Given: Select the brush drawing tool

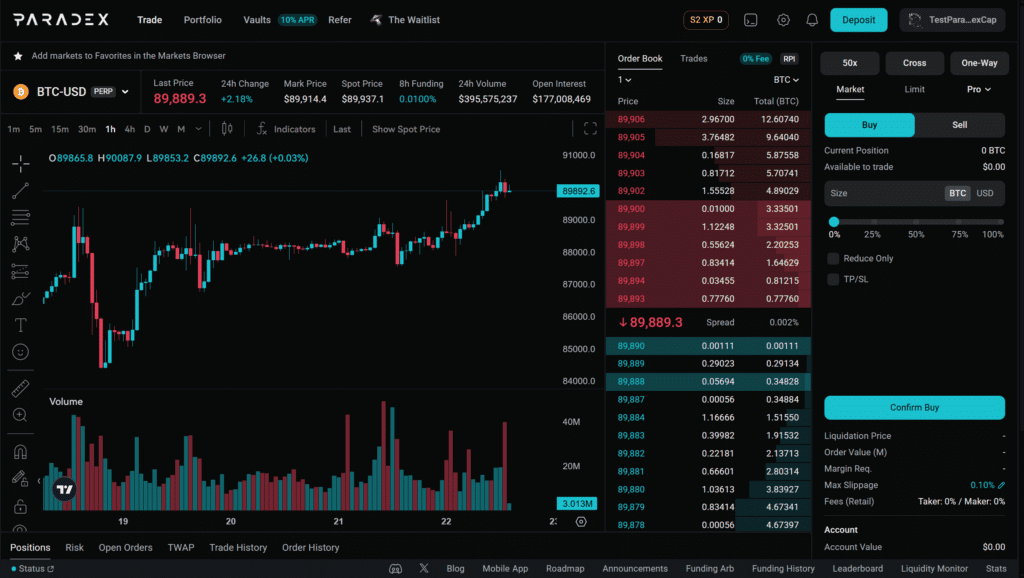Looking at the screenshot, I should tap(20, 298).
